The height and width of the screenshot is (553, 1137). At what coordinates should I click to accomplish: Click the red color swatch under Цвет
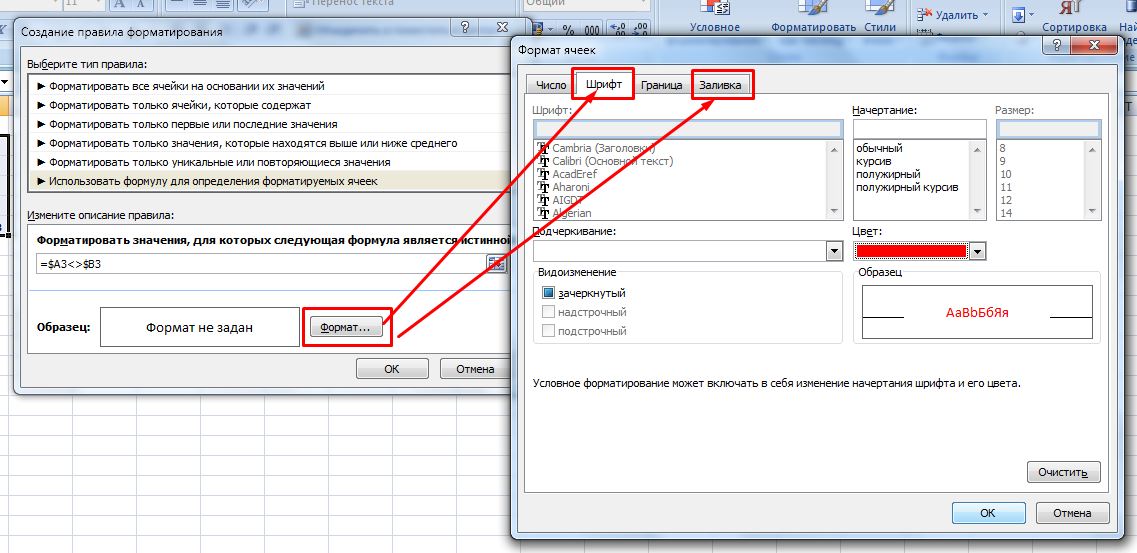pyautogui.click(x=911, y=251)
